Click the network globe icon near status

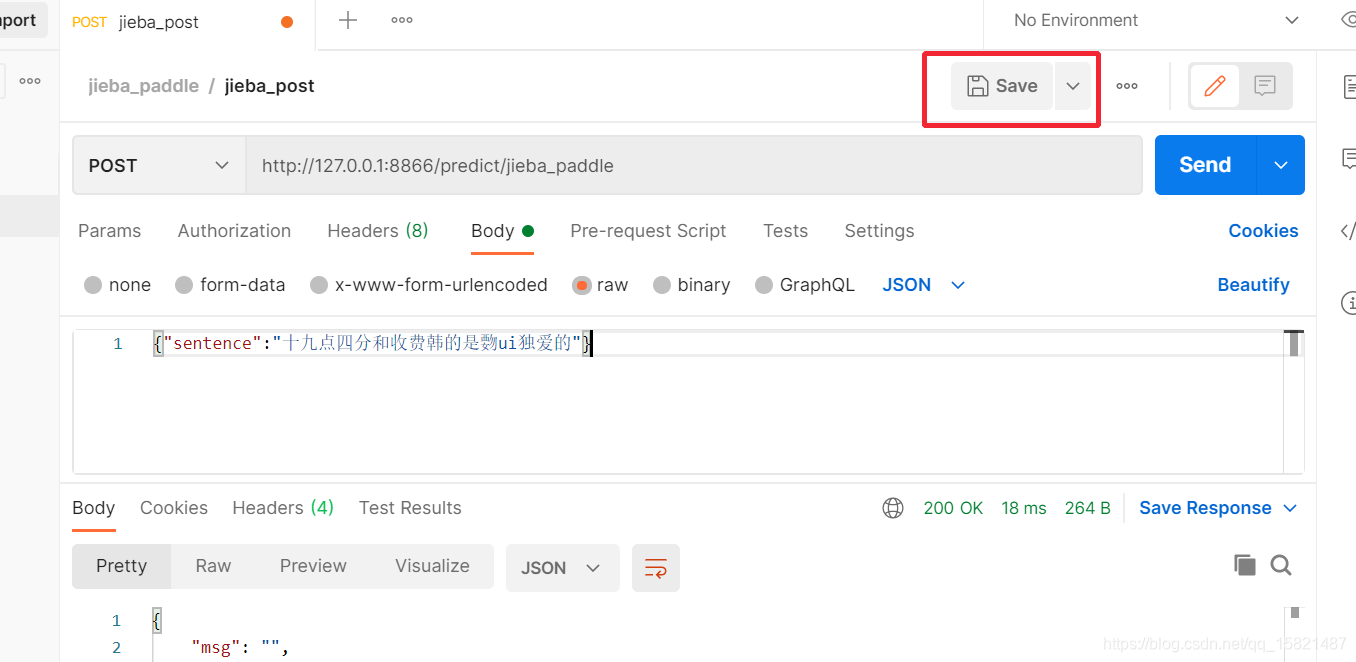[893, 508]
